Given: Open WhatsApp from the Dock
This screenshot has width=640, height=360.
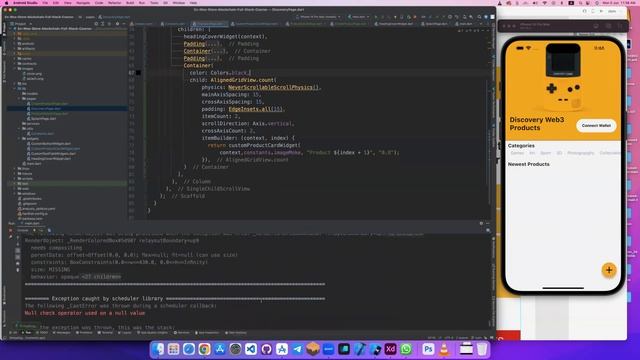Looking at the screenshot, I should (x=406, y=349).
